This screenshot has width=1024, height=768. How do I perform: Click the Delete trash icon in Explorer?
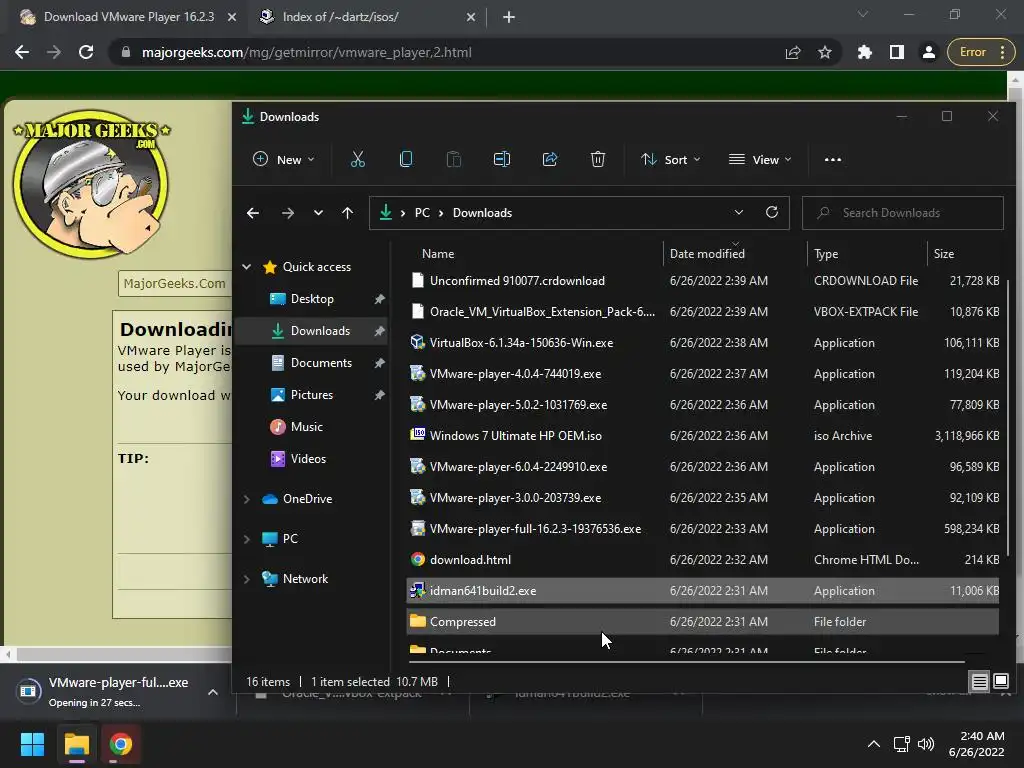coord(598,159)
